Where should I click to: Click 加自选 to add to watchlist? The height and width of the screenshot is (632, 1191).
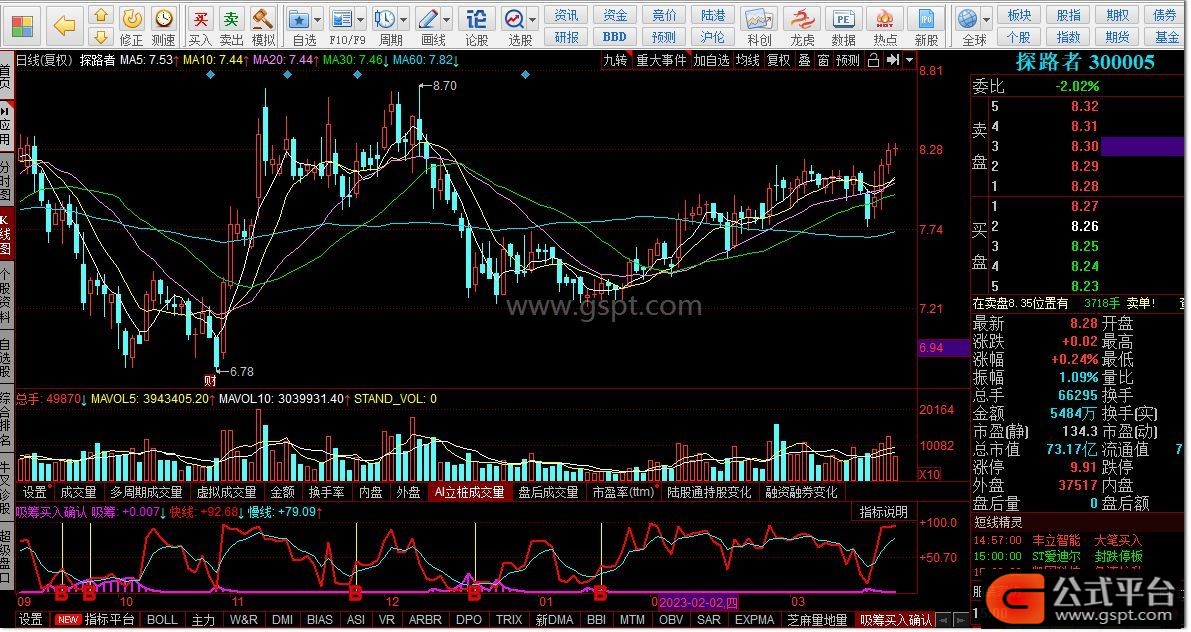pos(712,60)
